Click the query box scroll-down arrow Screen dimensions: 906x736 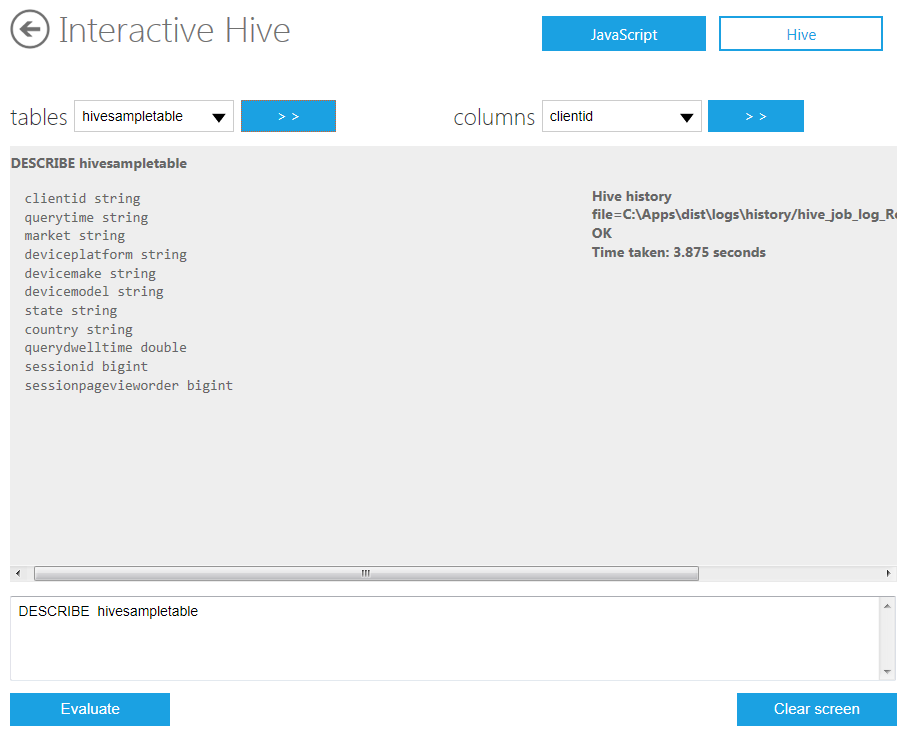887,672
